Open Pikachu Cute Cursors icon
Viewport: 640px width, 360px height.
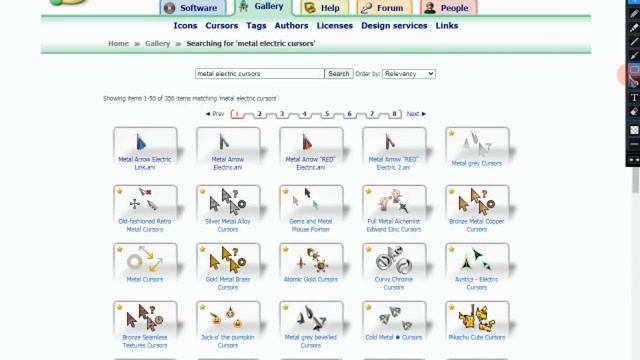(477, 317)
